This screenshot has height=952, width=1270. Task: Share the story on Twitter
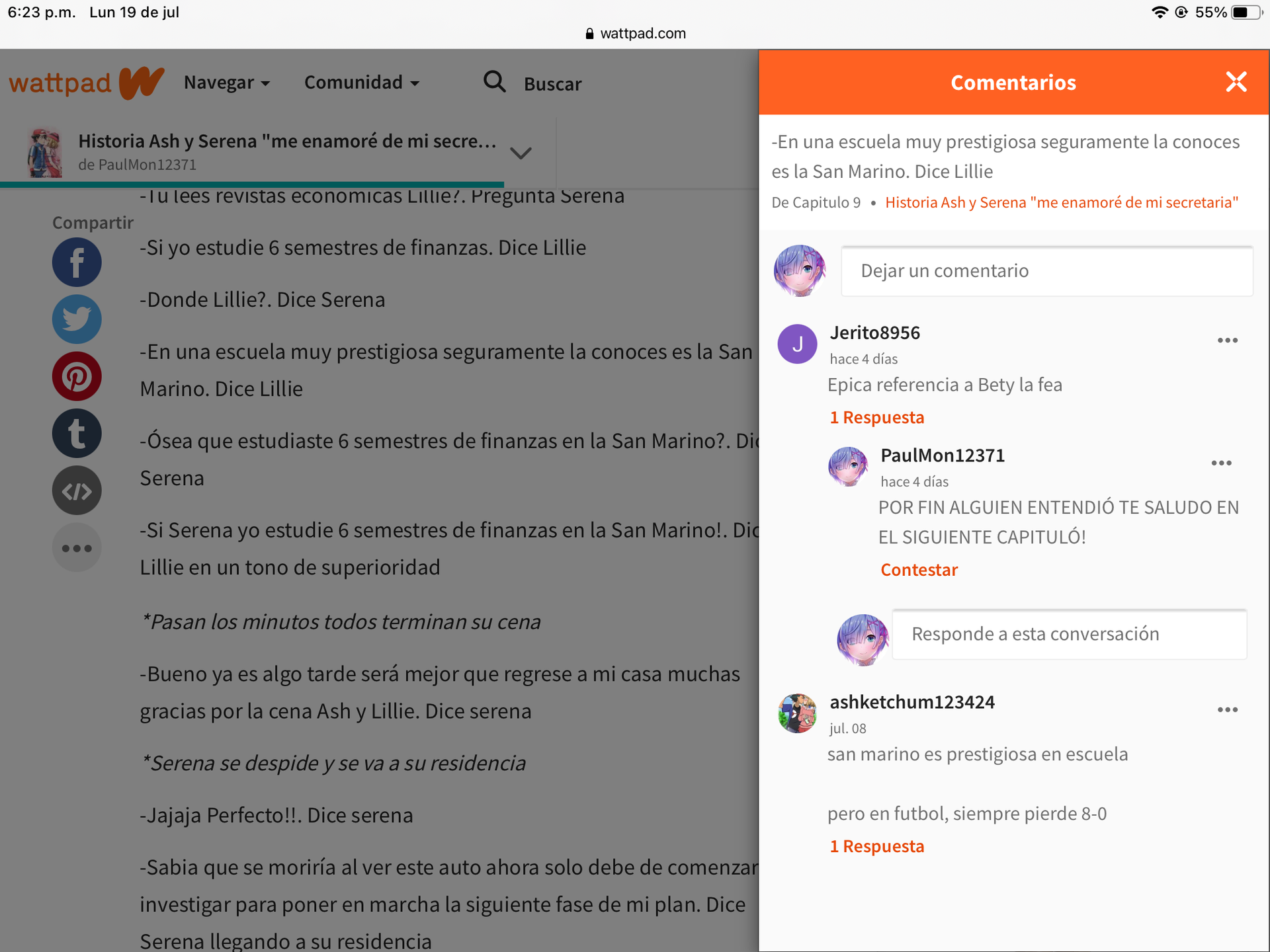[77, 319]
